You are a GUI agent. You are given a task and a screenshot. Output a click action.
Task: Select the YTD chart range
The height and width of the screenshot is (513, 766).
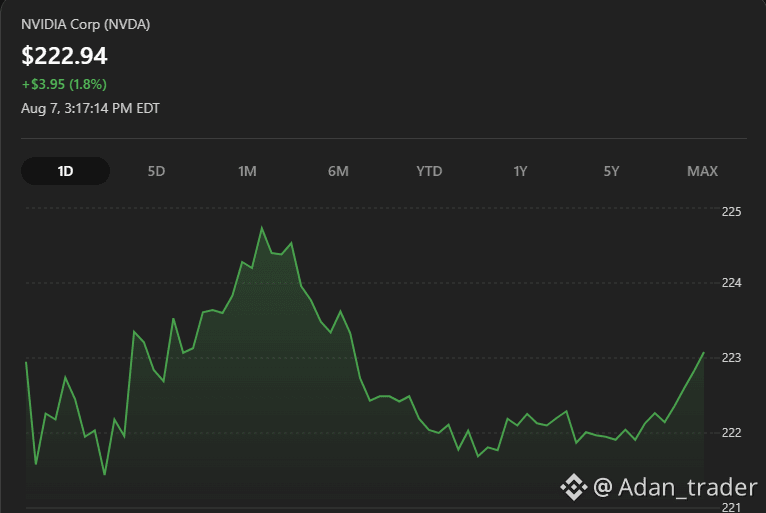pos(429,171)
